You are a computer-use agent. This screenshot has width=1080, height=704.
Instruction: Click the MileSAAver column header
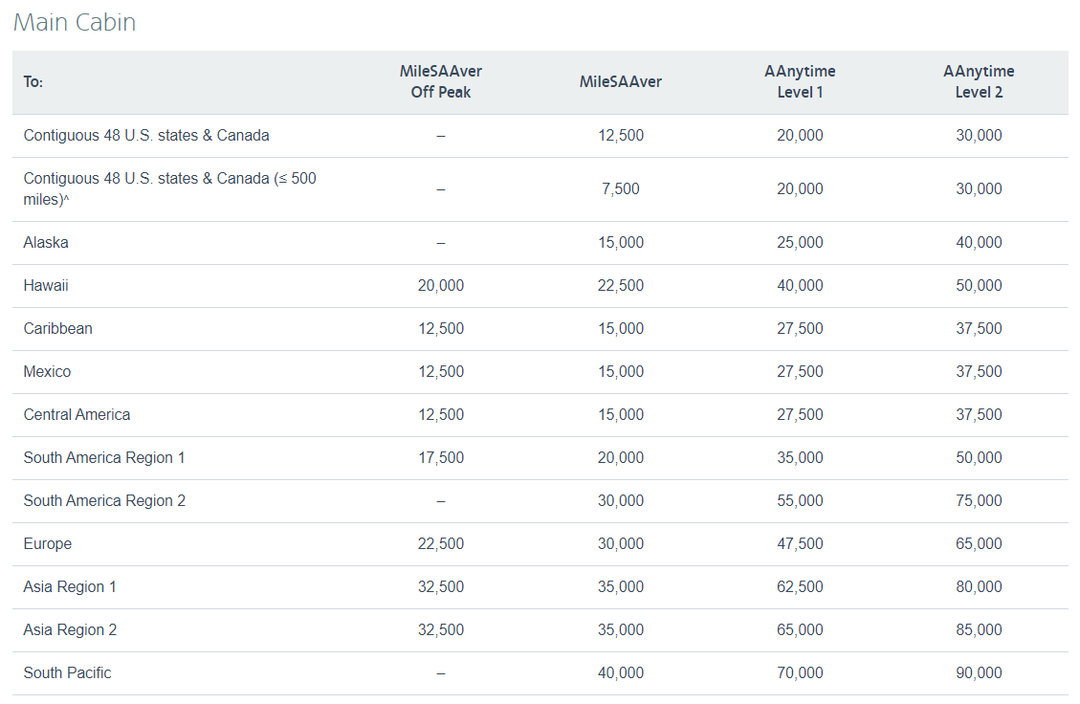coord(621,81)
